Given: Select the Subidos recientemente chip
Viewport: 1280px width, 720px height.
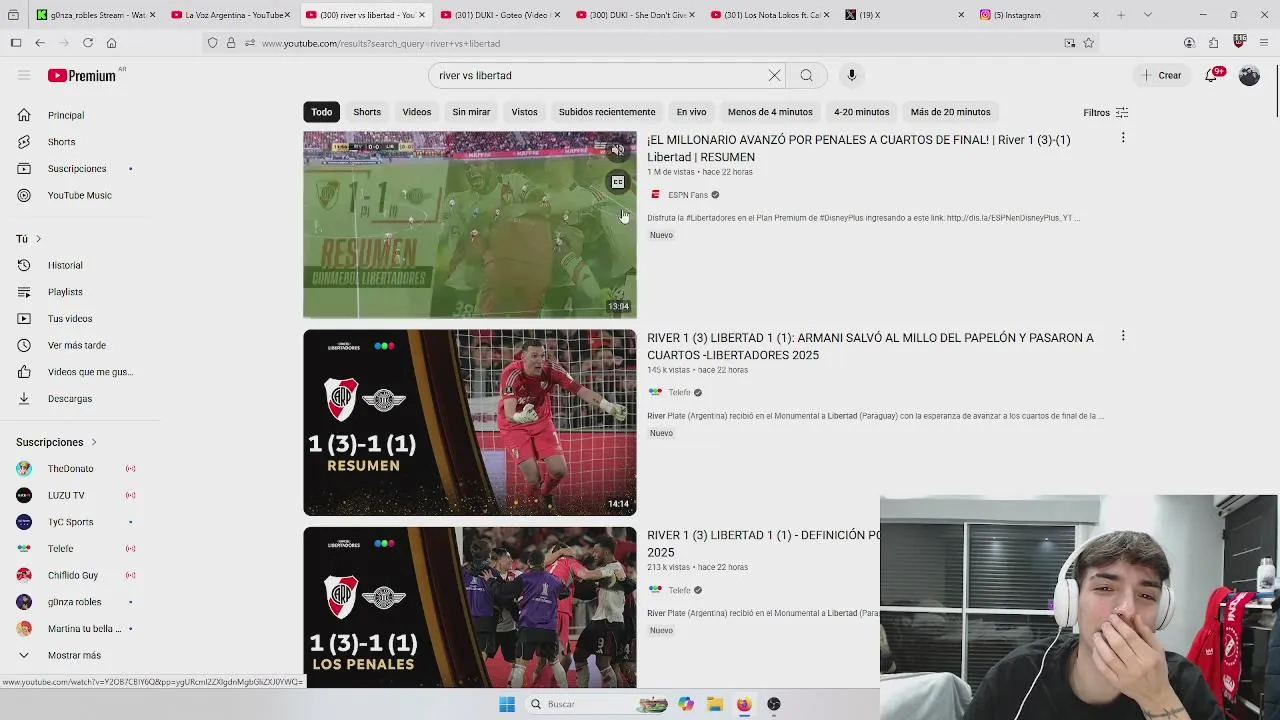Looking at the screenshot, I should tap(607, 112).
